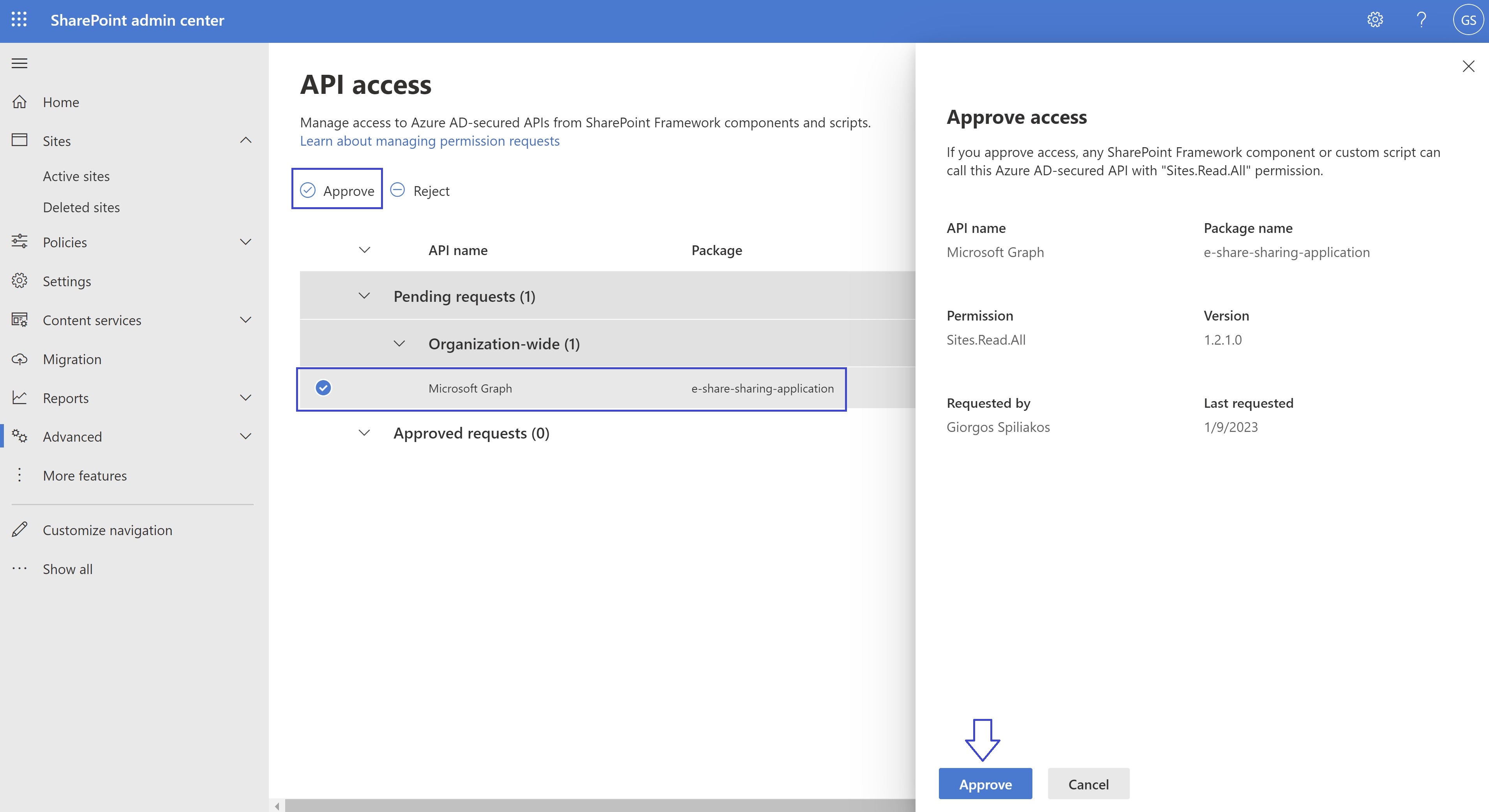Click Reject in the command bar
The width and height of the screenshot is (1489, 812).
tap(420, 190)
